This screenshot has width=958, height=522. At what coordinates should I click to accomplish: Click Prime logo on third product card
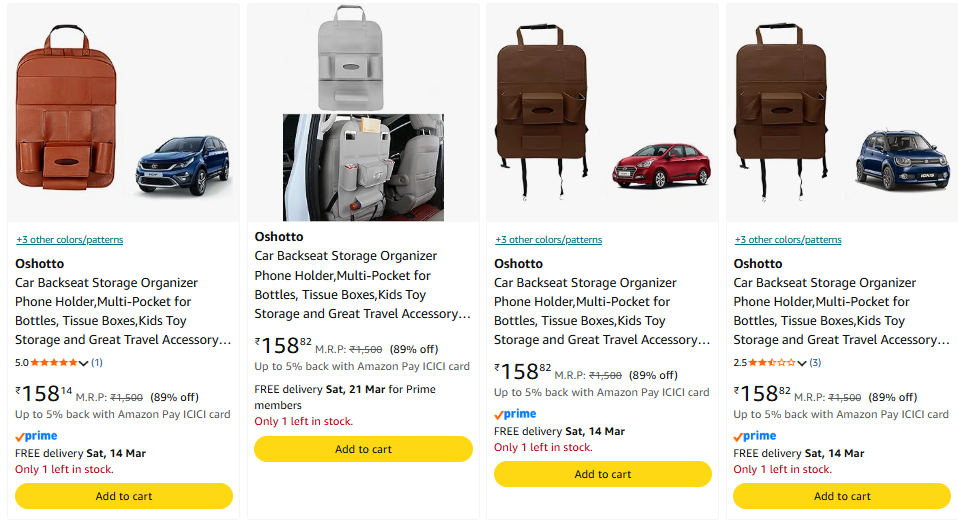(x=515, y=414)
